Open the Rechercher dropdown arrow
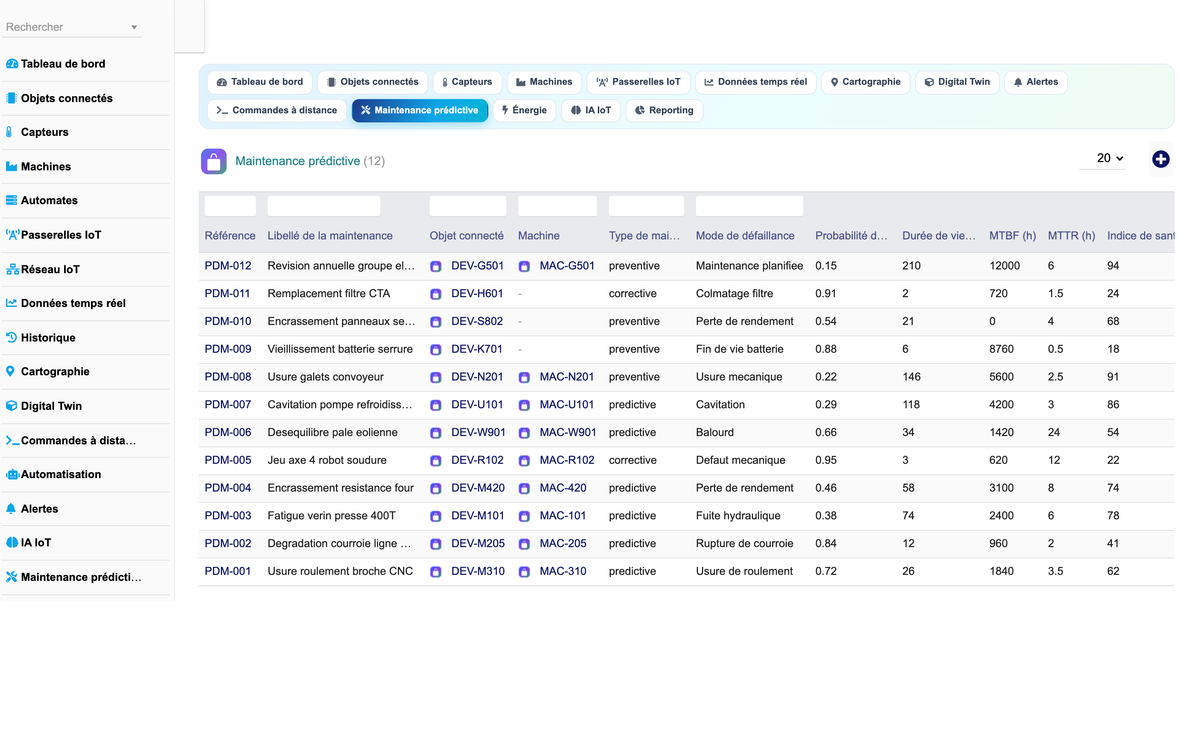The height and width of the screenshot is (743, 1200). [134, 27]
